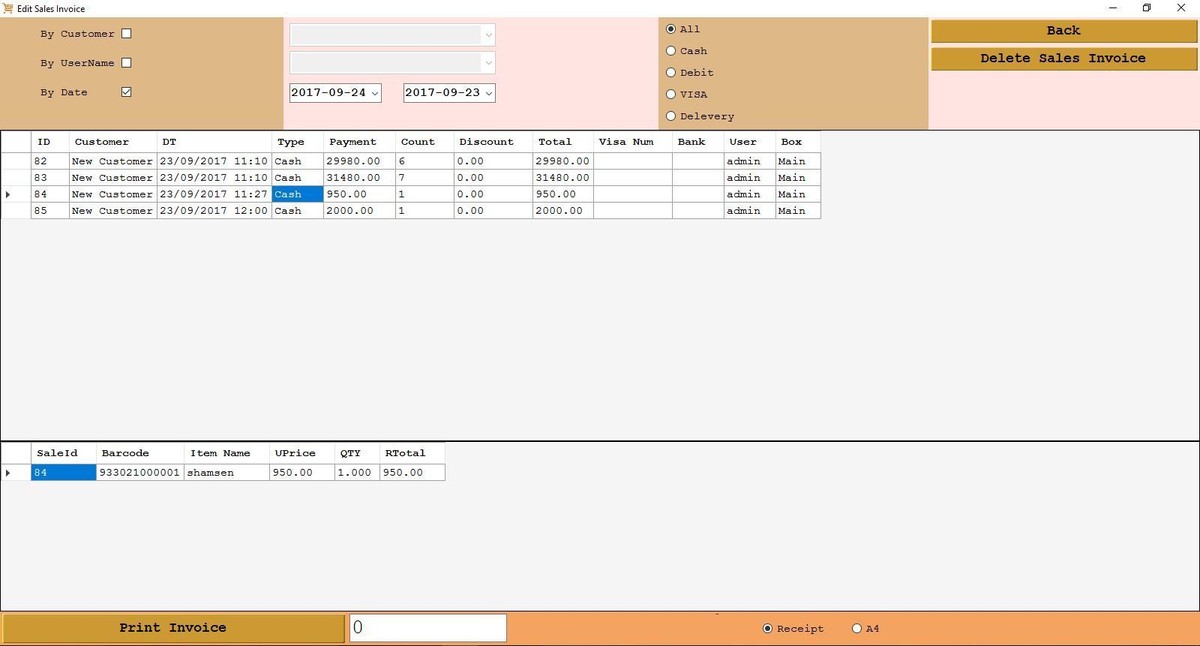Select the Cash payment filter
1200x646 pixels.
click(671, 51)
